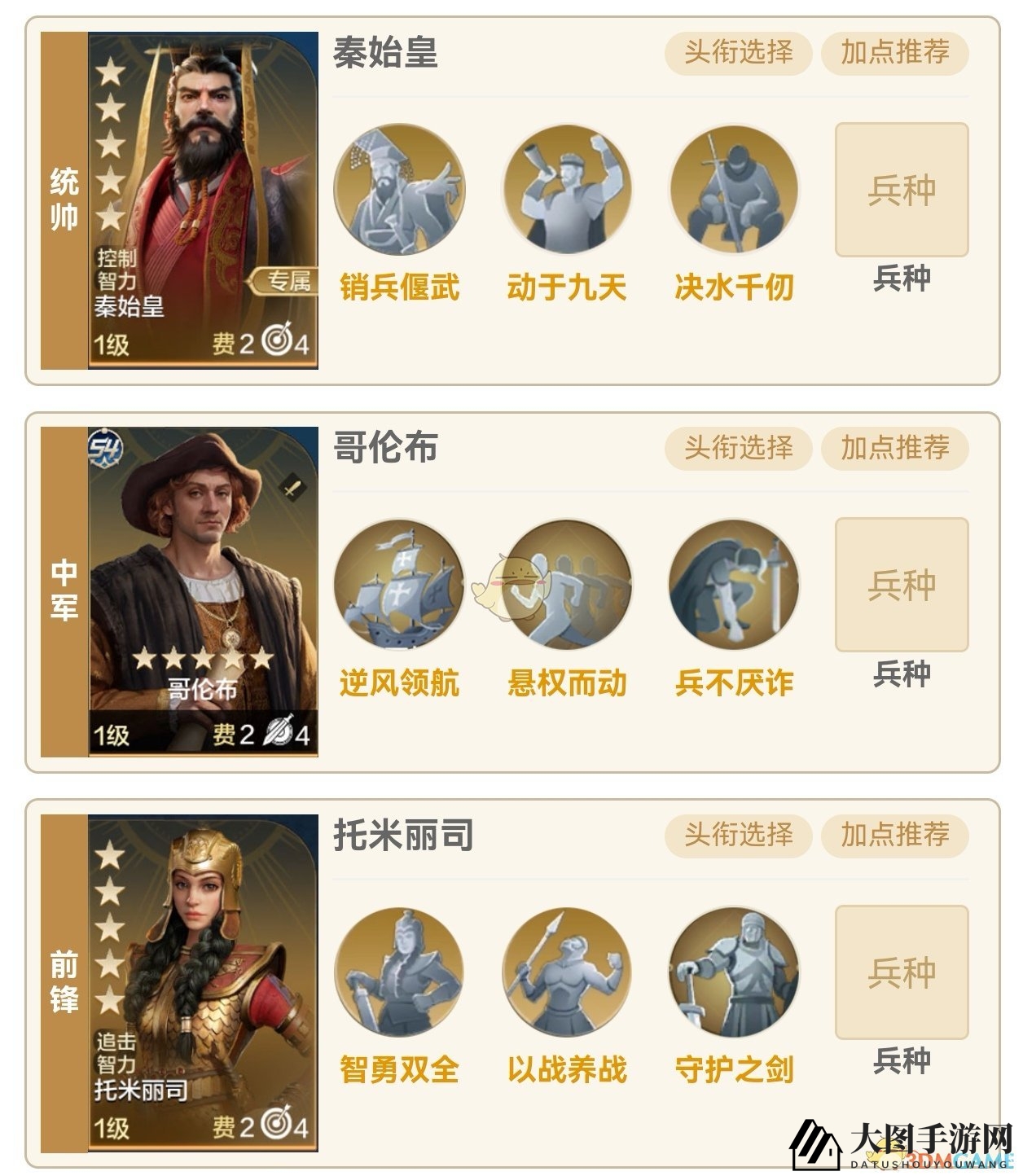Screen dimensions: 1023x1176
Task: Tap the 守护之剑 skill icon
Action: tap(734, 972)
